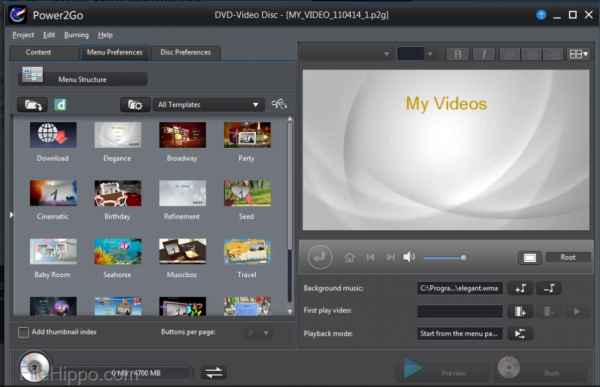Image resolution: width=600 pixels, height=387 pixels.
Task: Click the First play video field
Action: [x=460, y=311]
